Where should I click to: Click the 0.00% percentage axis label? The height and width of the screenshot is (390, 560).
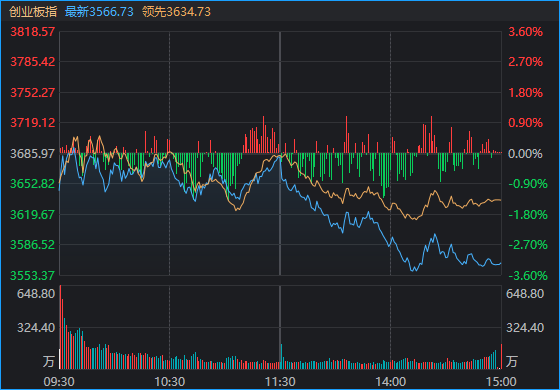coord(525,154)
